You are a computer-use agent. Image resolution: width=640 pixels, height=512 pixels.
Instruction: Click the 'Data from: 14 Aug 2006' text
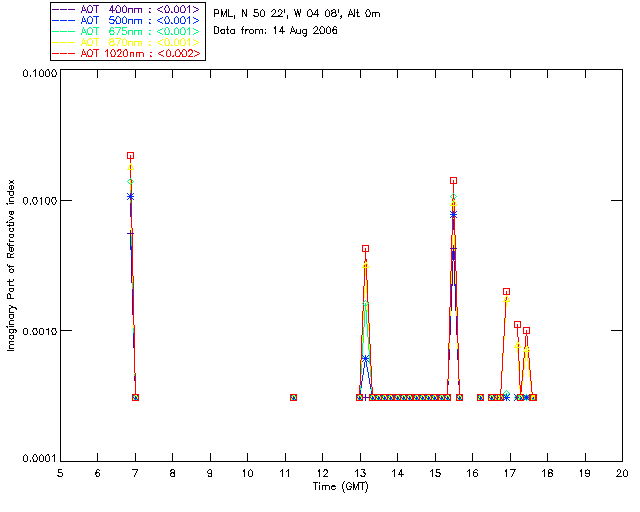(x=276, y=31)
